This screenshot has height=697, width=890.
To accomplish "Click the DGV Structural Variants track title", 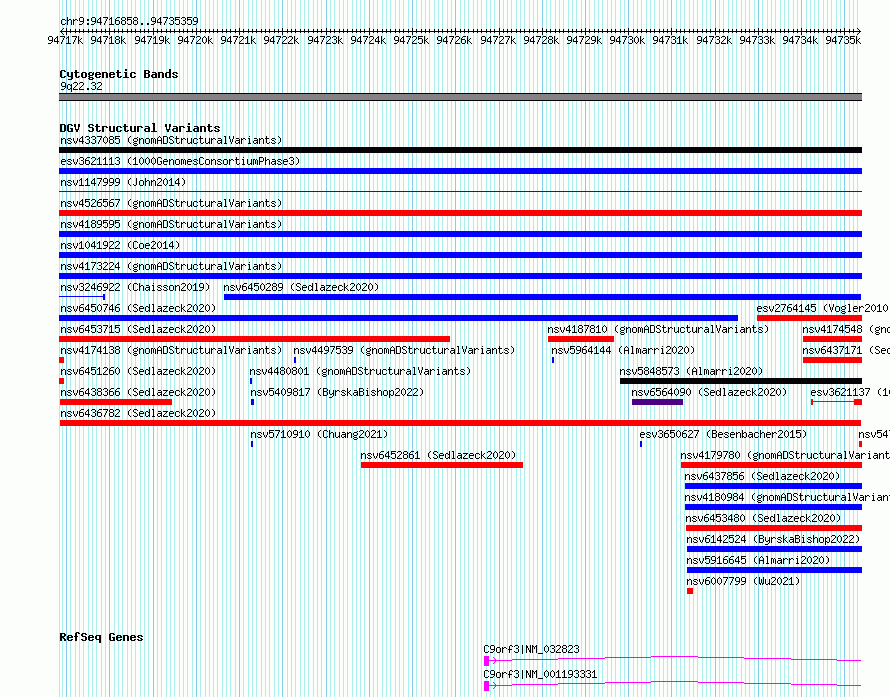I will click(140, 128).
